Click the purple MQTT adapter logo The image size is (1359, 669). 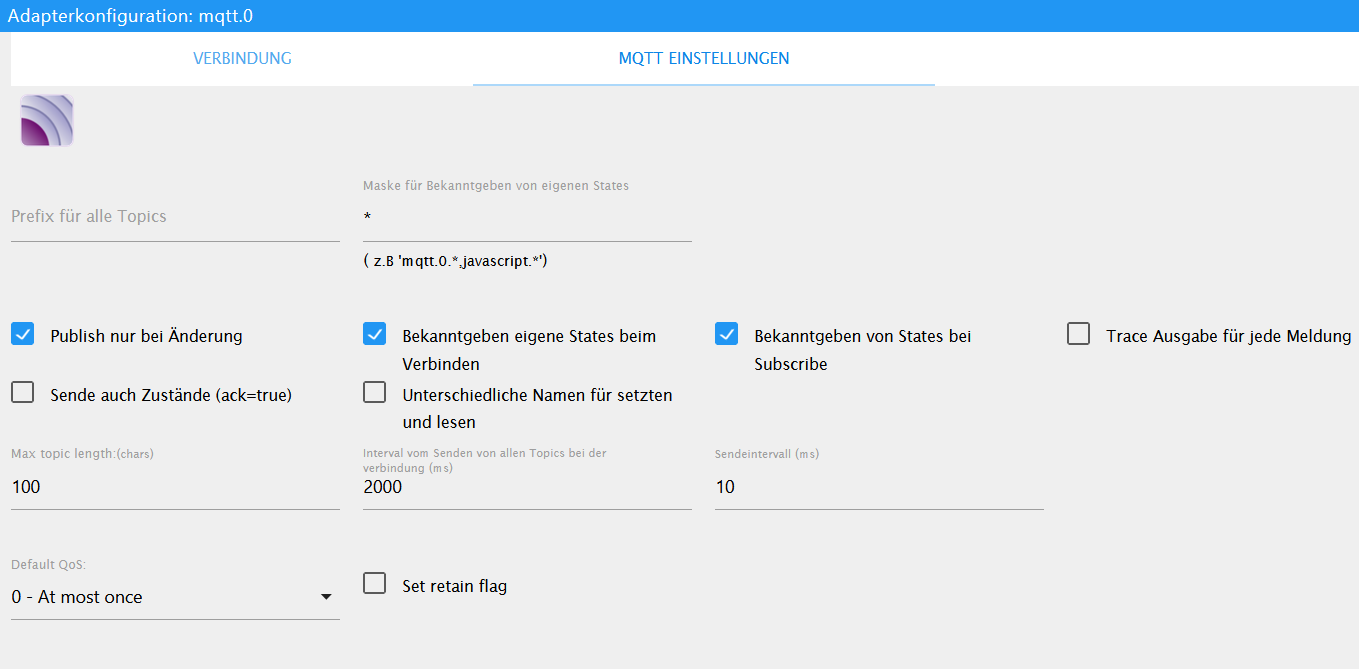coord(47,120)
